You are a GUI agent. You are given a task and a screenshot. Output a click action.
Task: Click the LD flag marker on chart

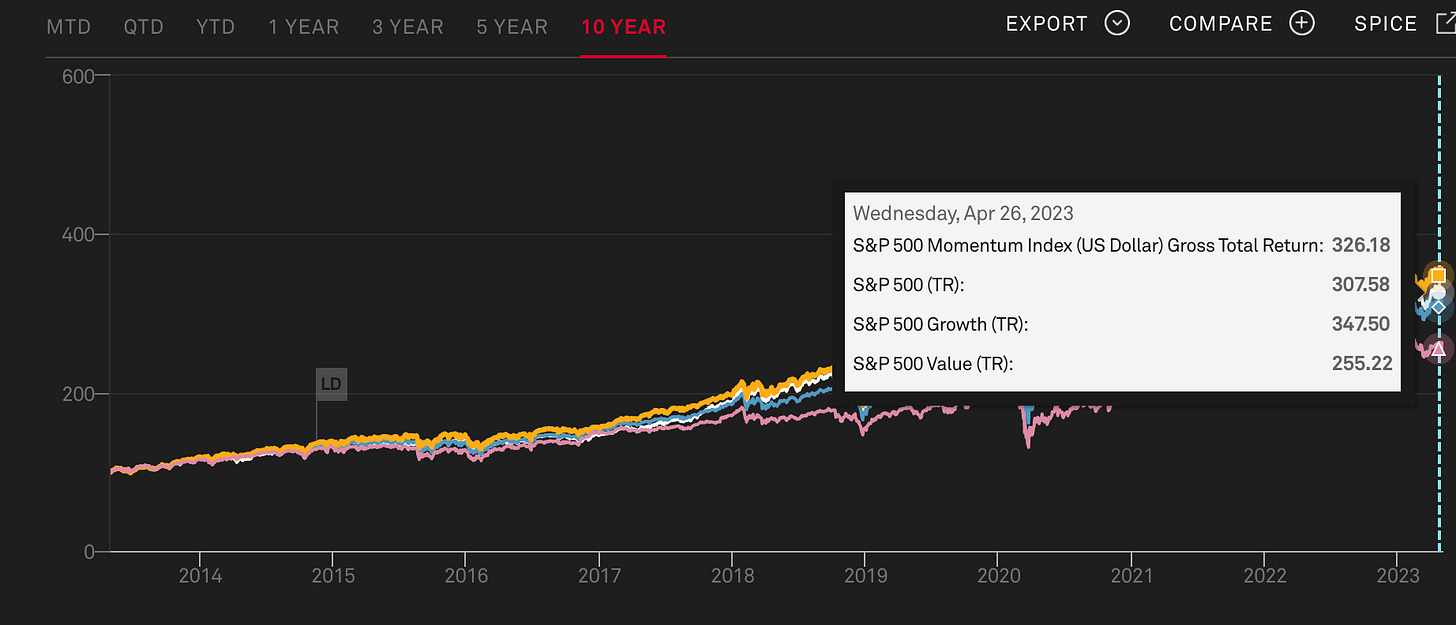click(332, 383)
